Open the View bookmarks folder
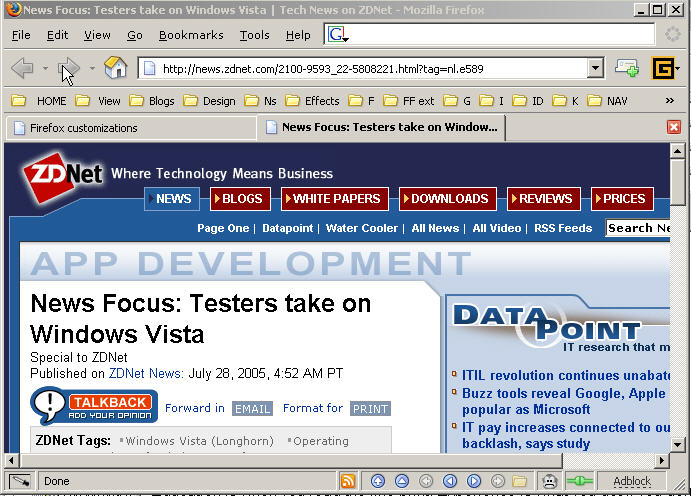The width and height of the screenshot is (691, 496). (x=97, y=101)
